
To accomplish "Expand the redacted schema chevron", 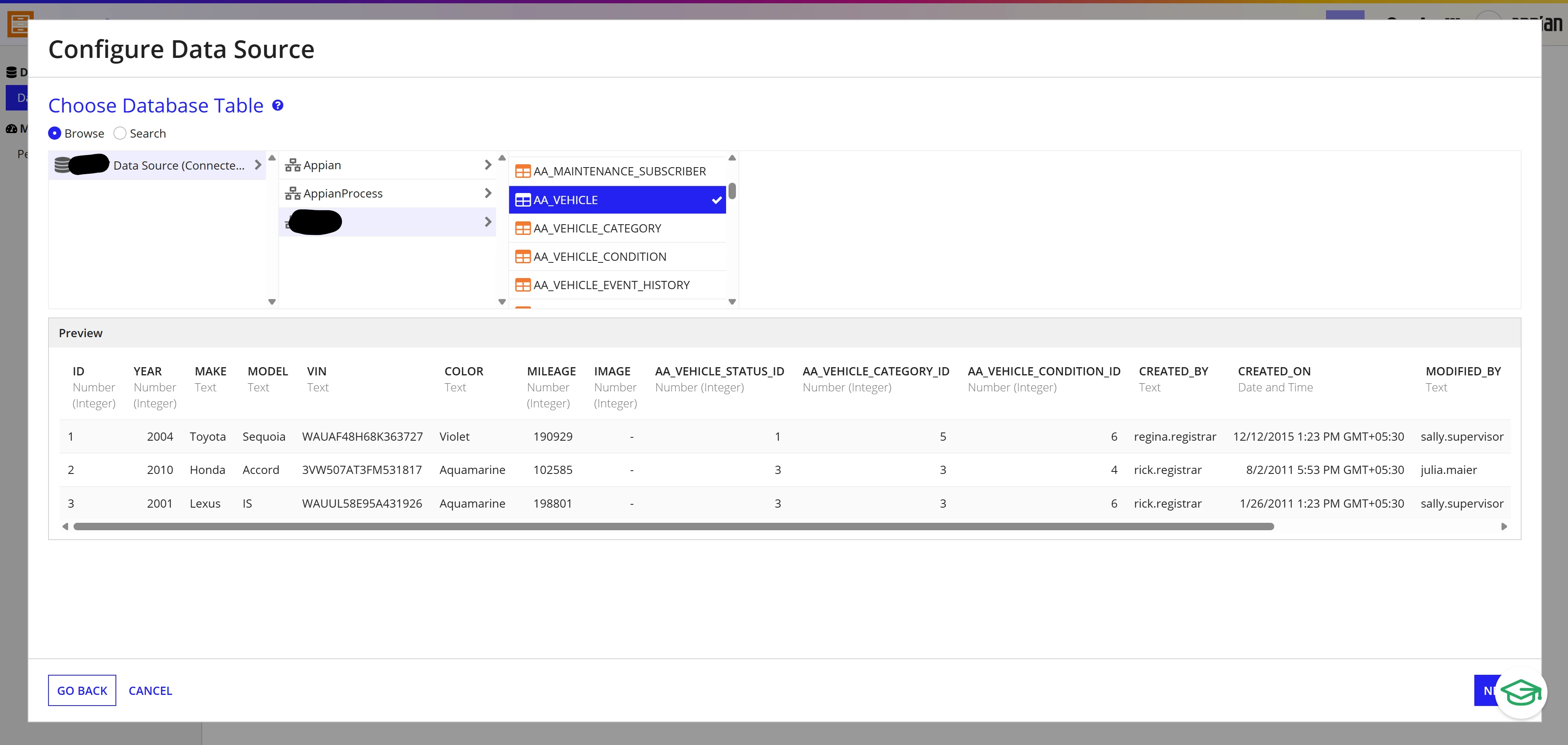I will 488,222.
